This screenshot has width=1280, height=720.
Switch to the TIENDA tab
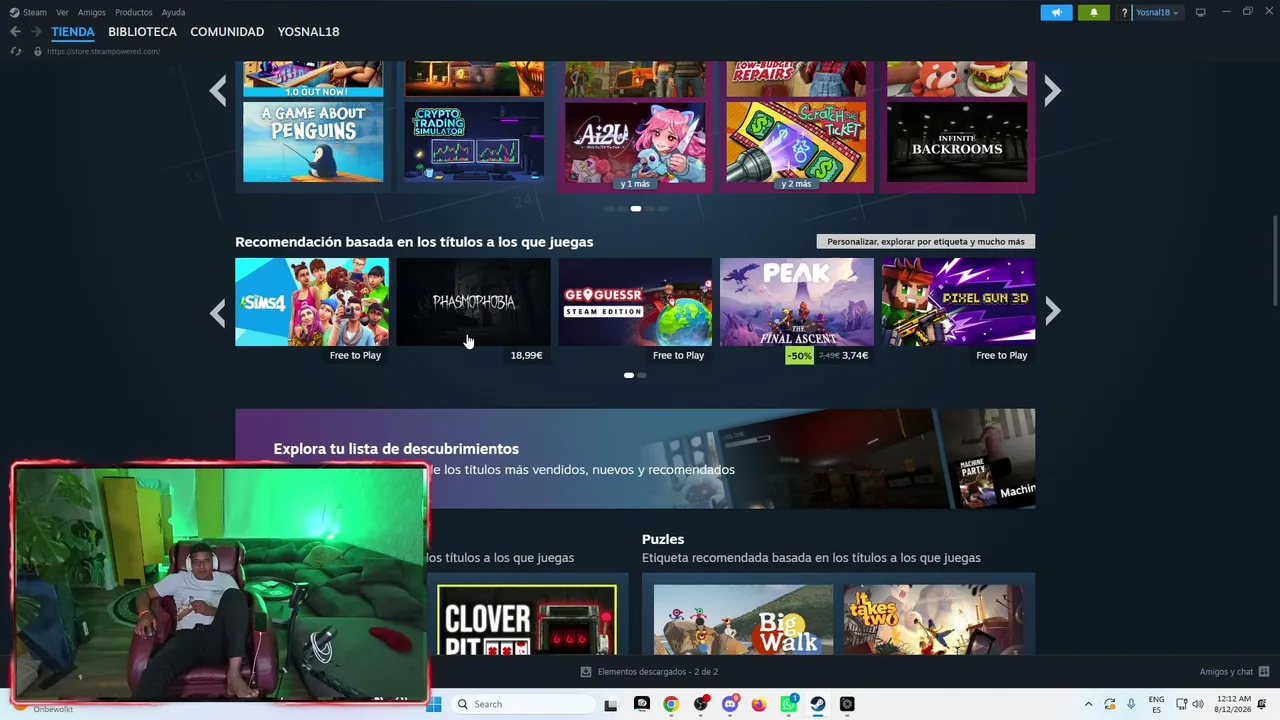click(x=73, y=32)
